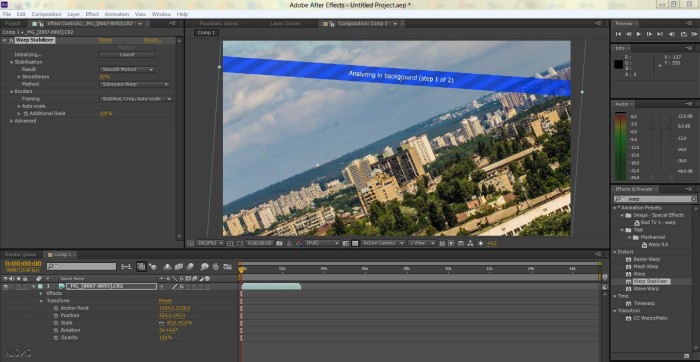Toggle stopwatch for Position
700x362 pixels.
click(56, 316)
